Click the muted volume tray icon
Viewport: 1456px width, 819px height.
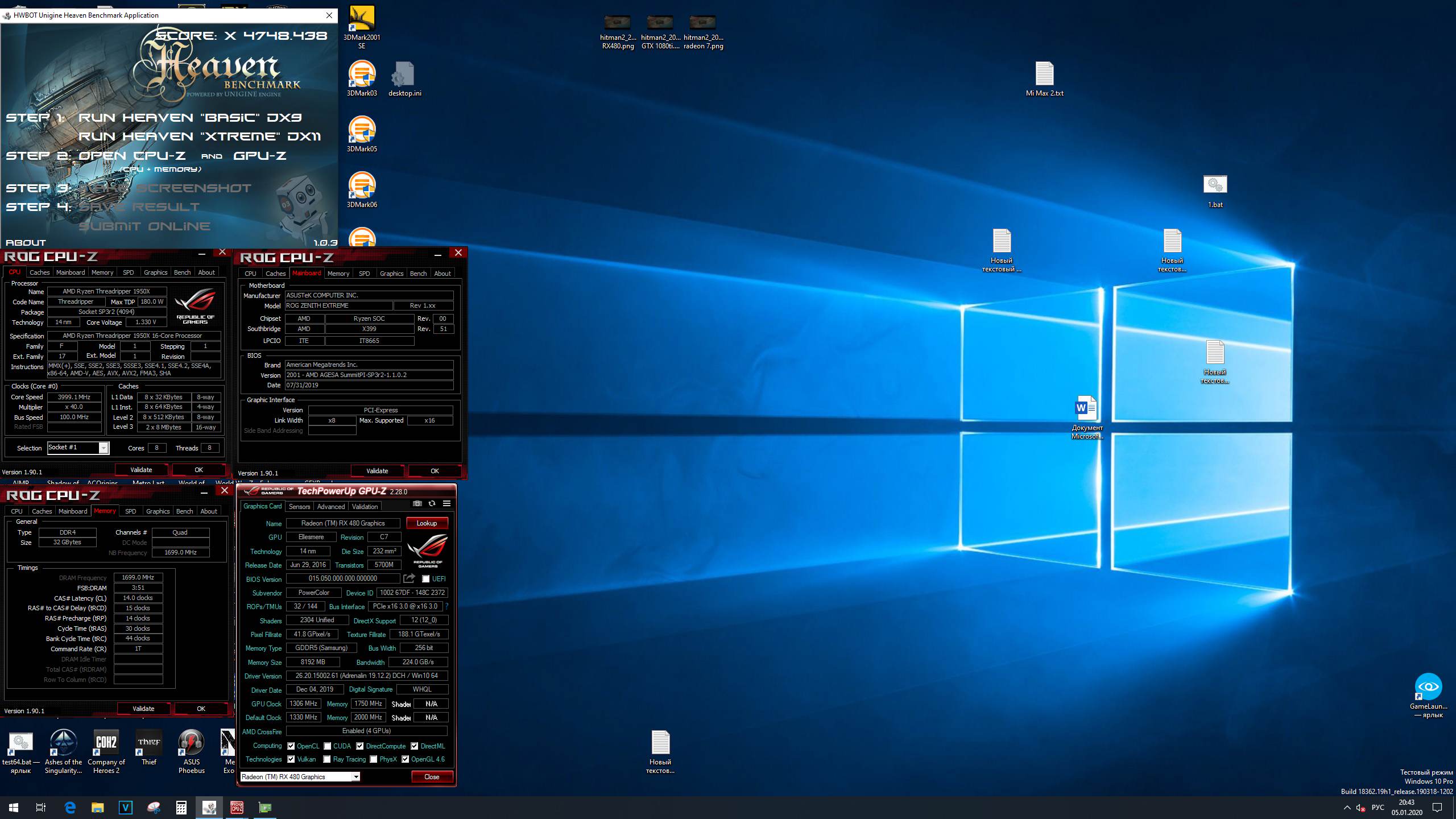pyautogui.click(x=1361, y=808)
